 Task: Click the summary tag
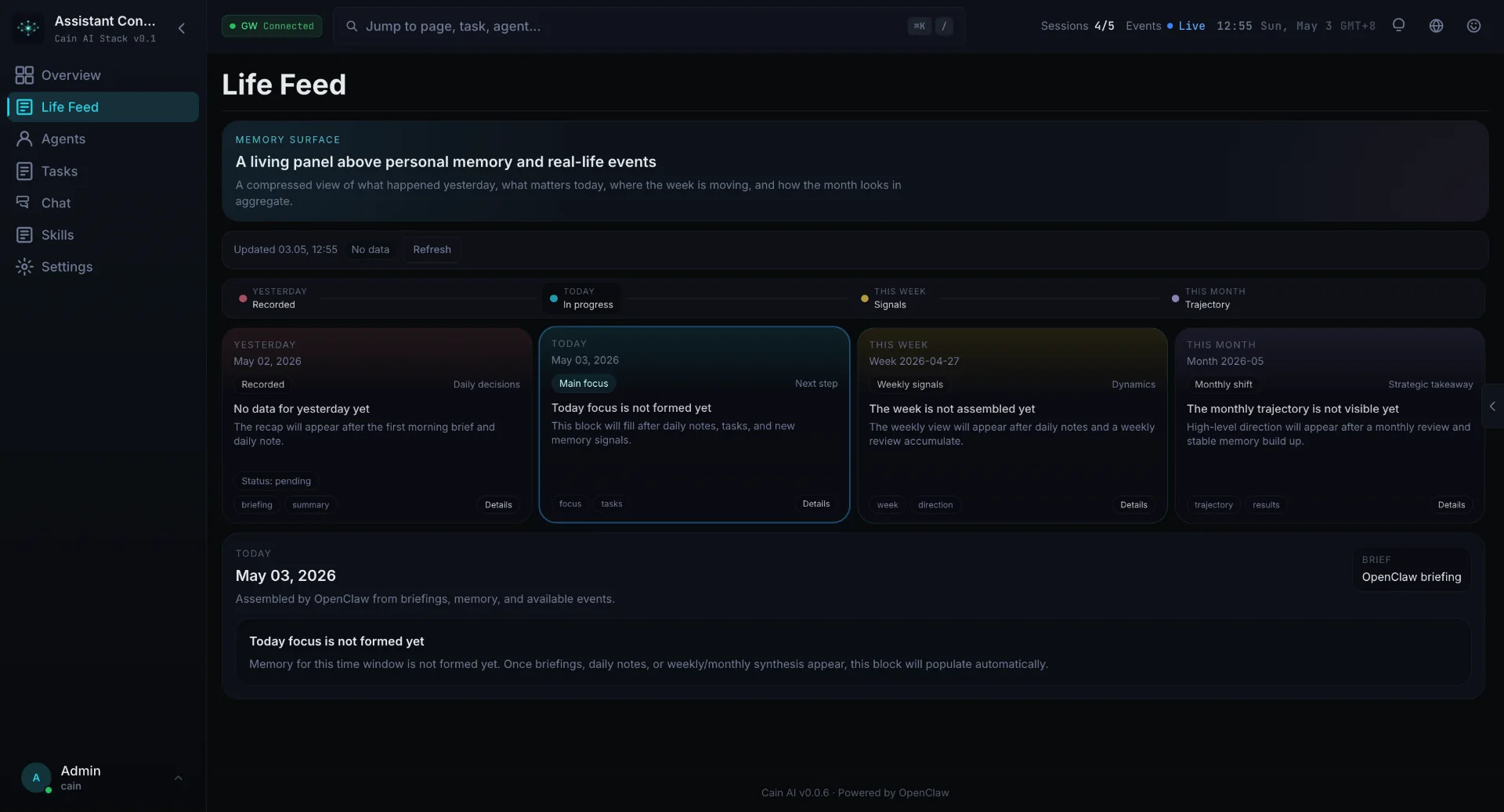pyautogui.click(x=310, y=505)
